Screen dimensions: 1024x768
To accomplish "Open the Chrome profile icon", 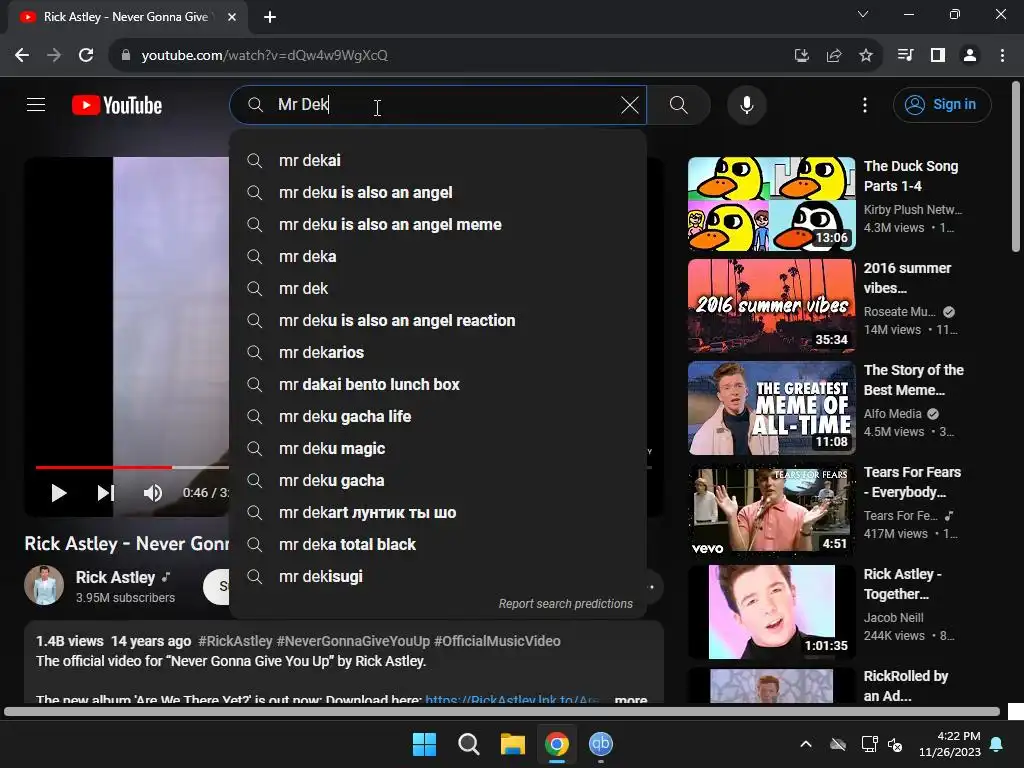I will click(x=970, y=55).
